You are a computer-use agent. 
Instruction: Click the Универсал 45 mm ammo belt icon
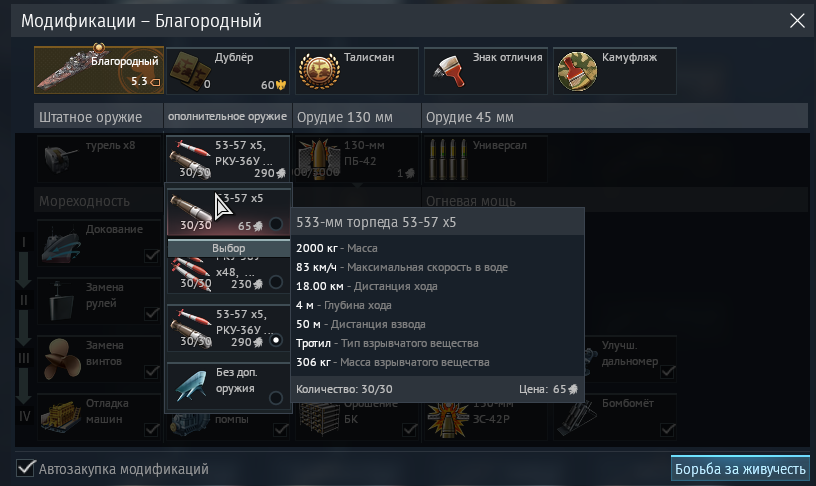[x=449, y=158]
